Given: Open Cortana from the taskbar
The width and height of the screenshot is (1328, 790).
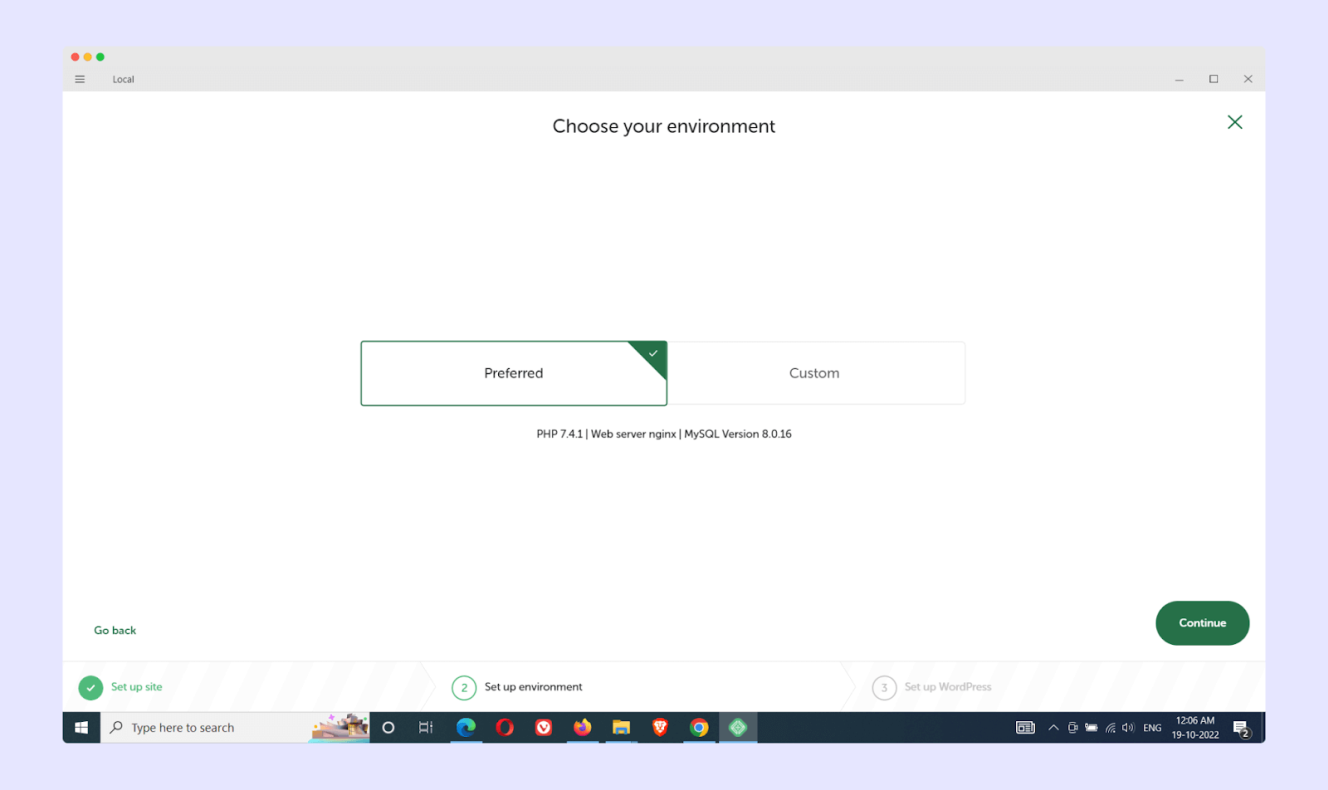Looking at the screenshot, I should (x=389, y=727).
